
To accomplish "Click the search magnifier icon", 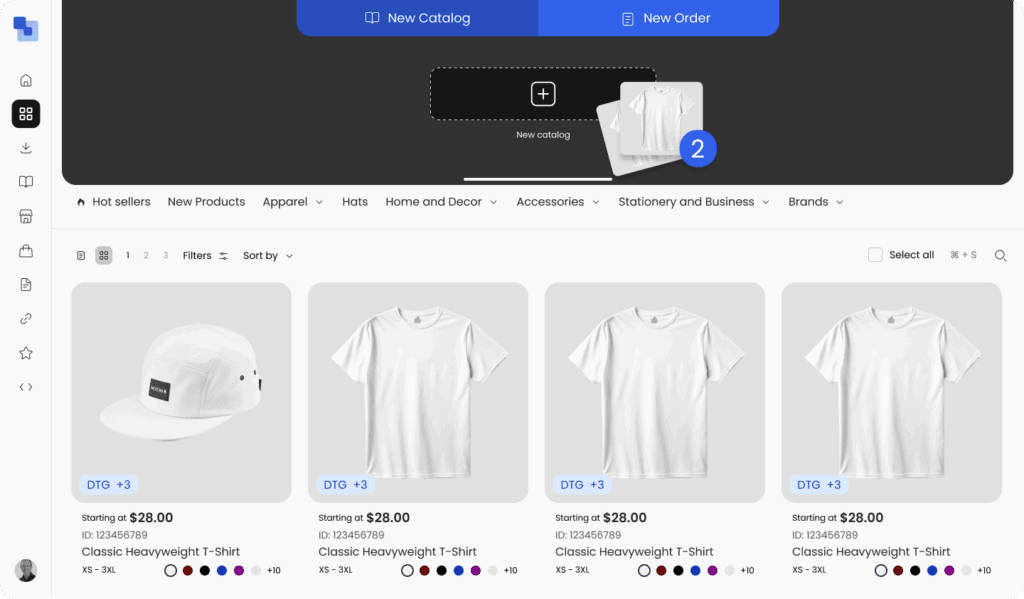I will pos(1000,256).
